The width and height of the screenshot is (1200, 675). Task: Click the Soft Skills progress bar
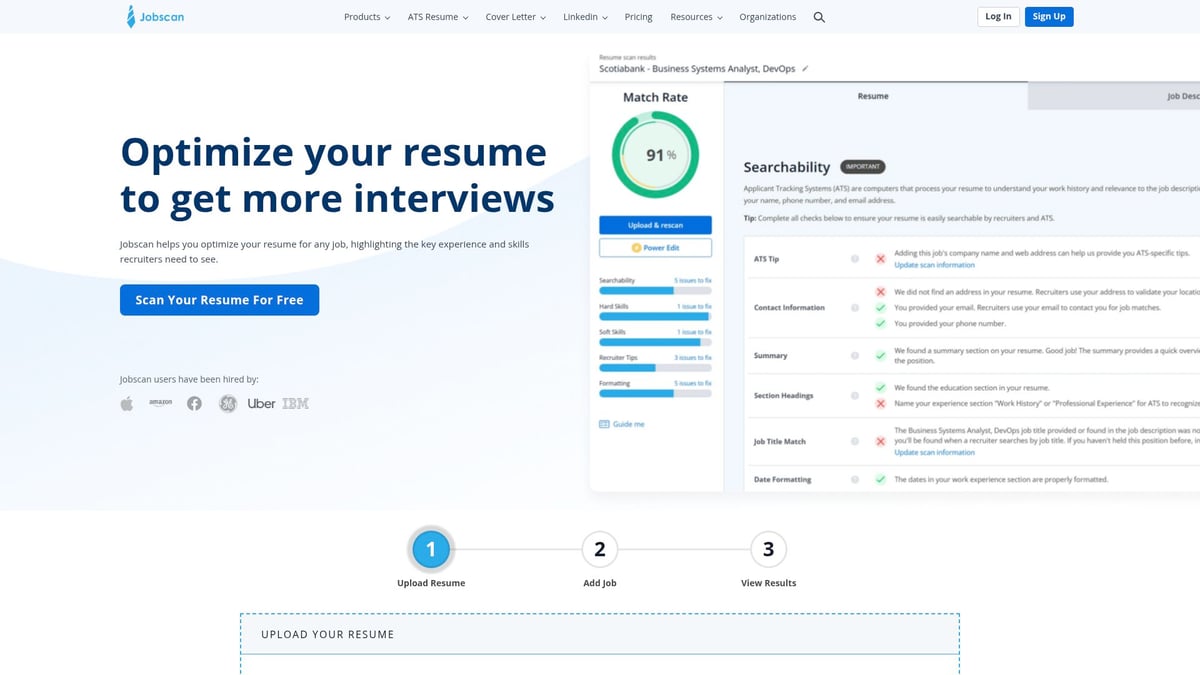point(655,342)
